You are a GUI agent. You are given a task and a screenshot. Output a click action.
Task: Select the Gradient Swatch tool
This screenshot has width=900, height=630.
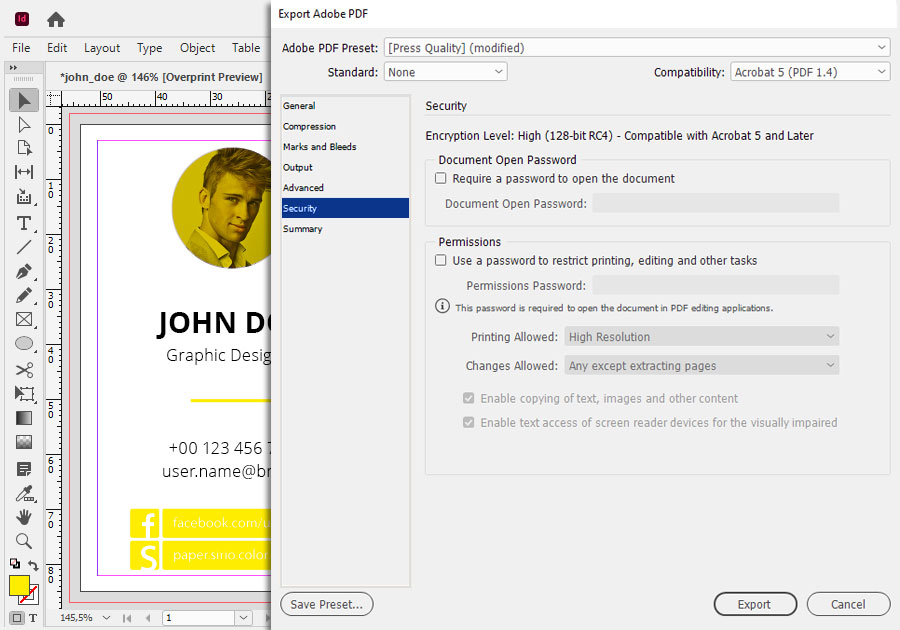tap(24, 418)
